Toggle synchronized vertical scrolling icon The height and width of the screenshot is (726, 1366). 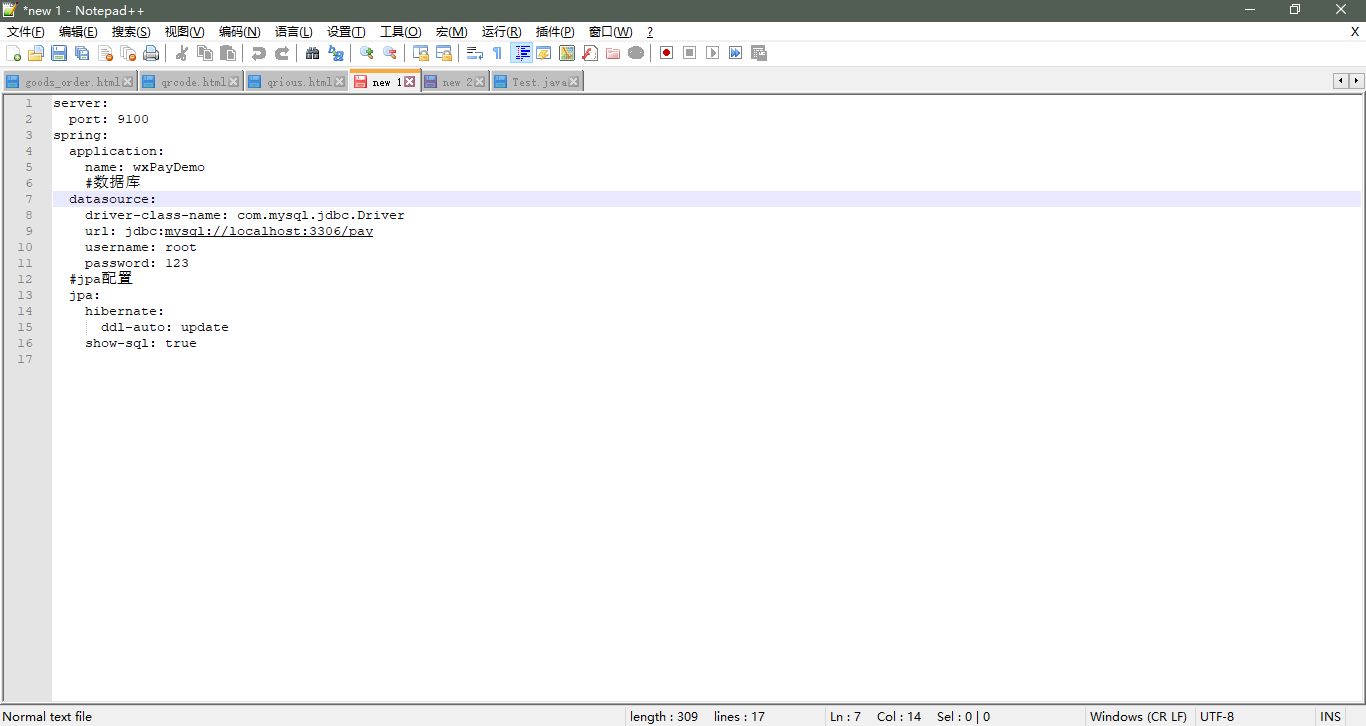[x=421, y=53]
